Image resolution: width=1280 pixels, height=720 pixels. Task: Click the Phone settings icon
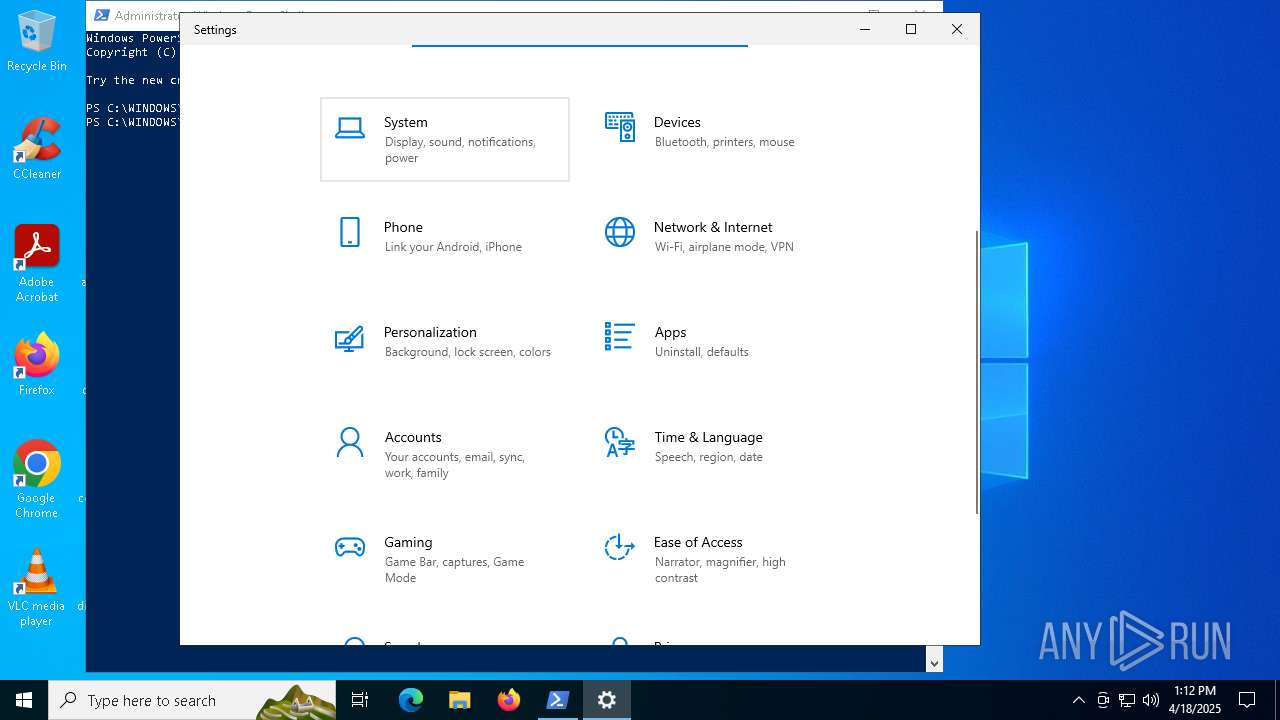[350, 232]
